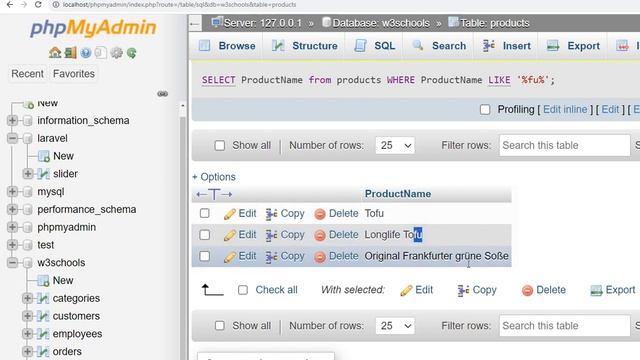
Task: Open the Insert tab
Action: click(507, 46)
